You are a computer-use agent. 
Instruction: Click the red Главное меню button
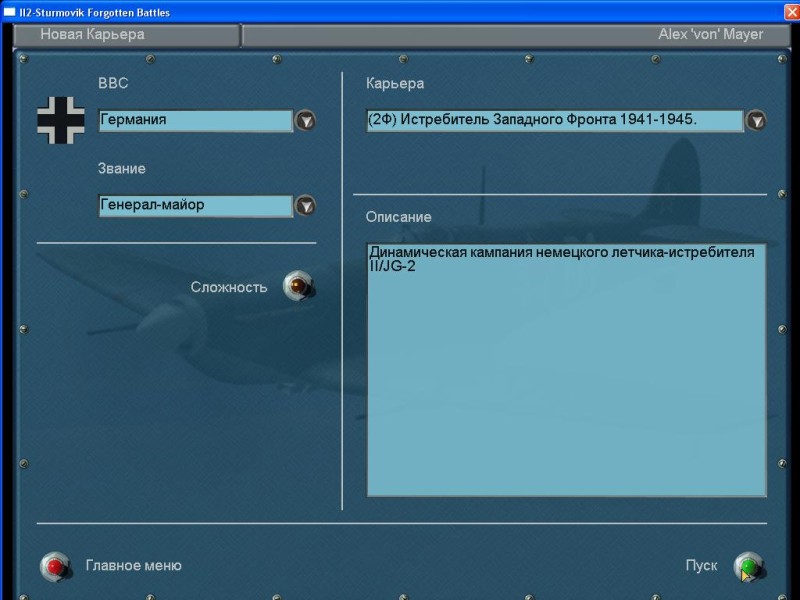tap(55, 566)
